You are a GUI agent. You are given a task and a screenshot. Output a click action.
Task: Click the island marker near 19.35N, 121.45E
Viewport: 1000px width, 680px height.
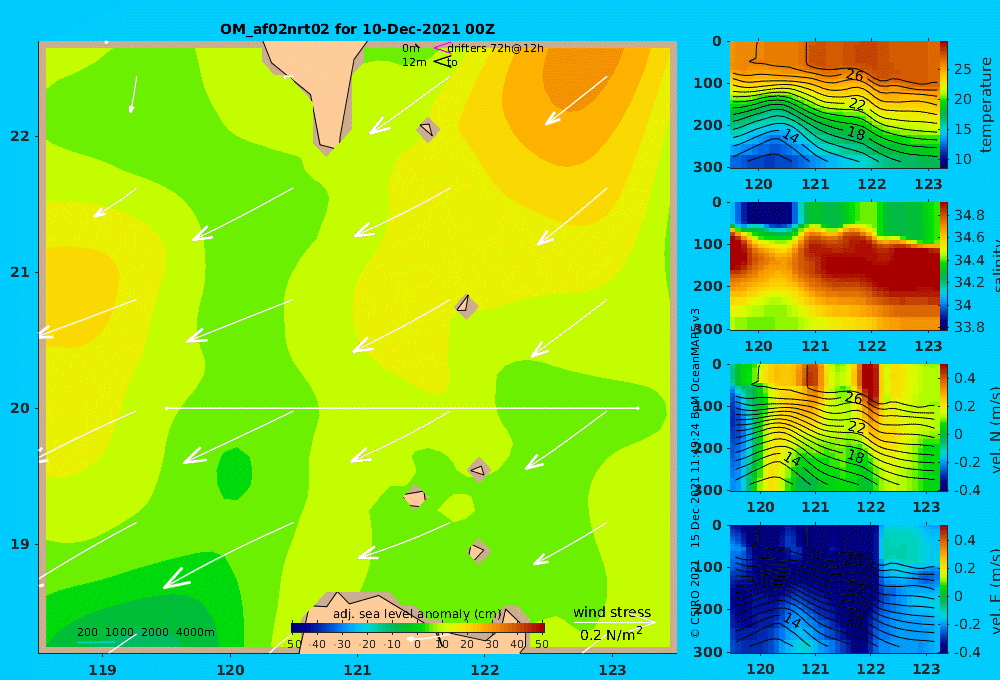415,497
